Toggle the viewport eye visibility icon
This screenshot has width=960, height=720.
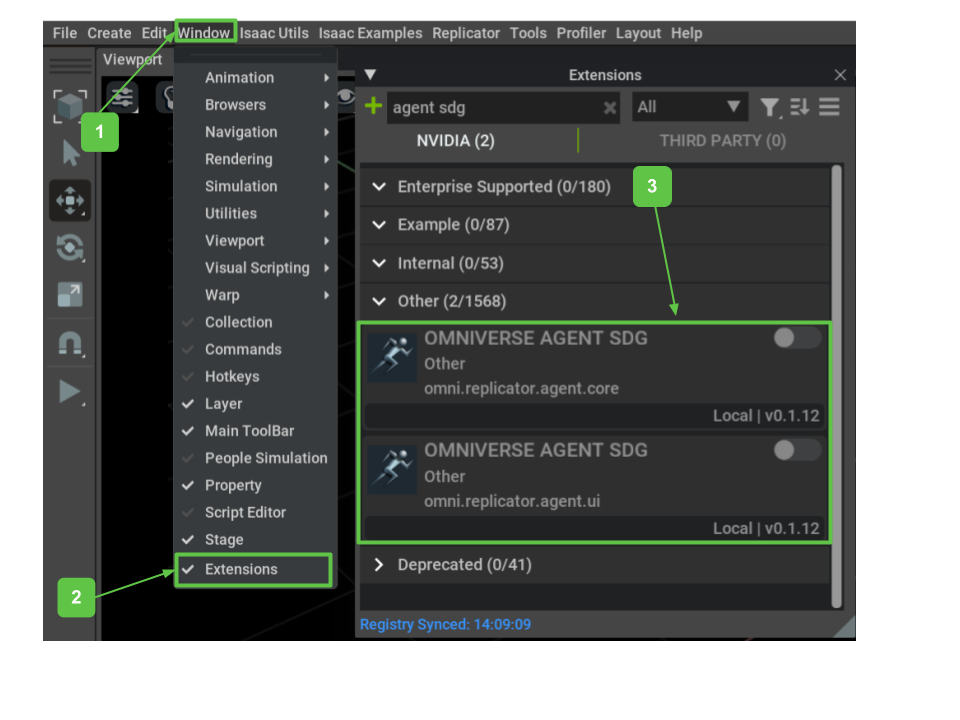coord(345,97)
